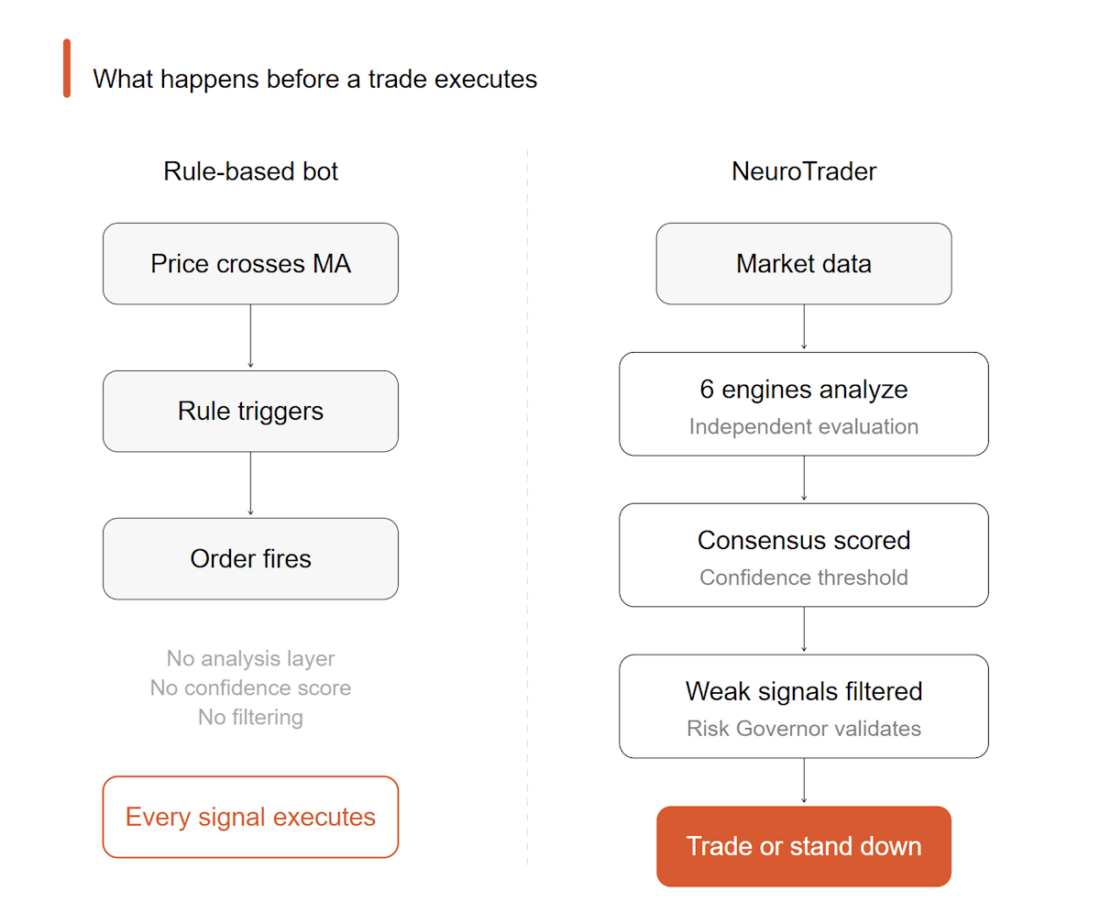This screenshot has height=924, width=1100.
Task: Select the 'Consensus scored' box
Action: coord(804,555)
